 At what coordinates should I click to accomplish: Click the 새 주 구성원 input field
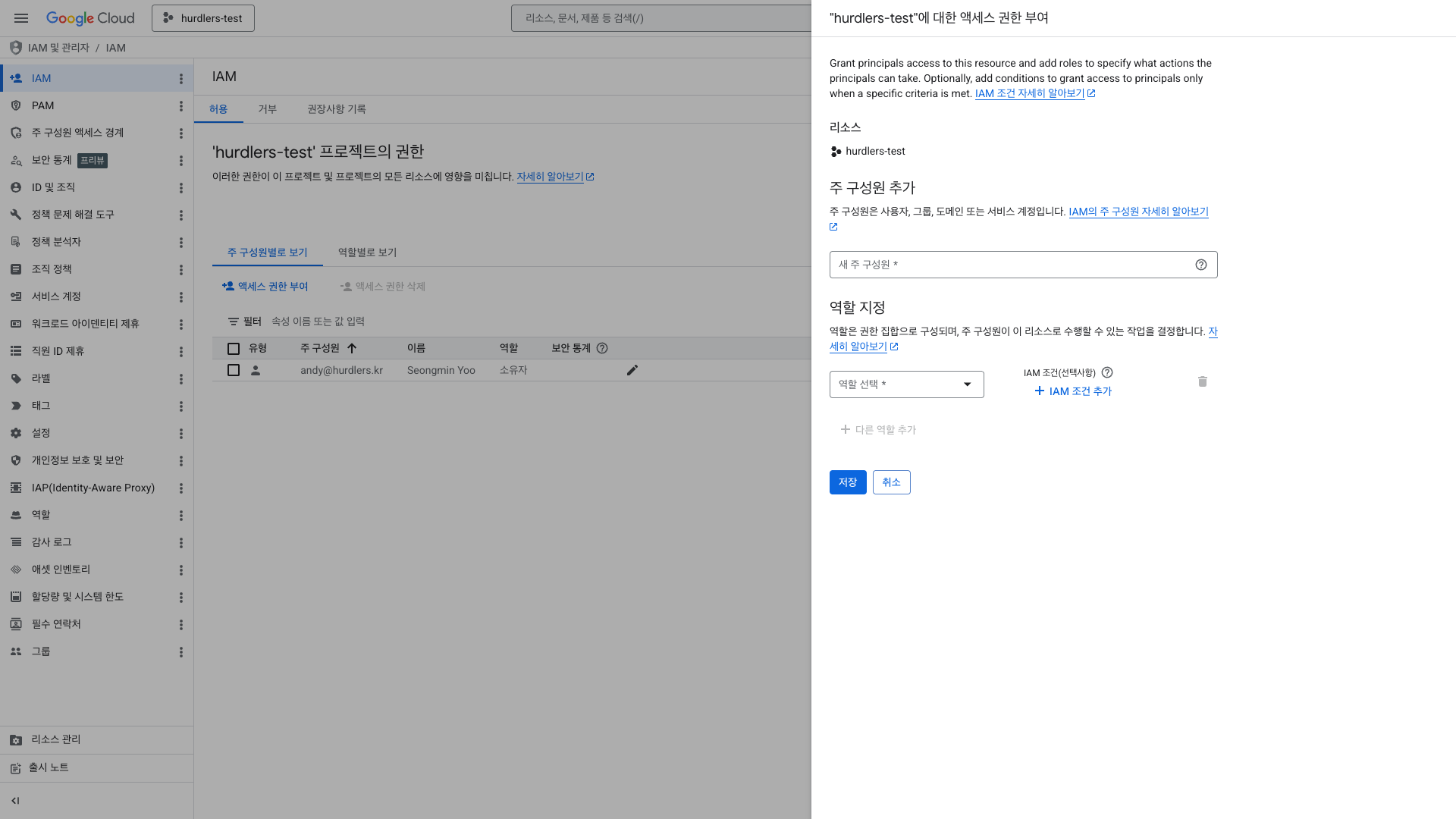coord(1024,265)
